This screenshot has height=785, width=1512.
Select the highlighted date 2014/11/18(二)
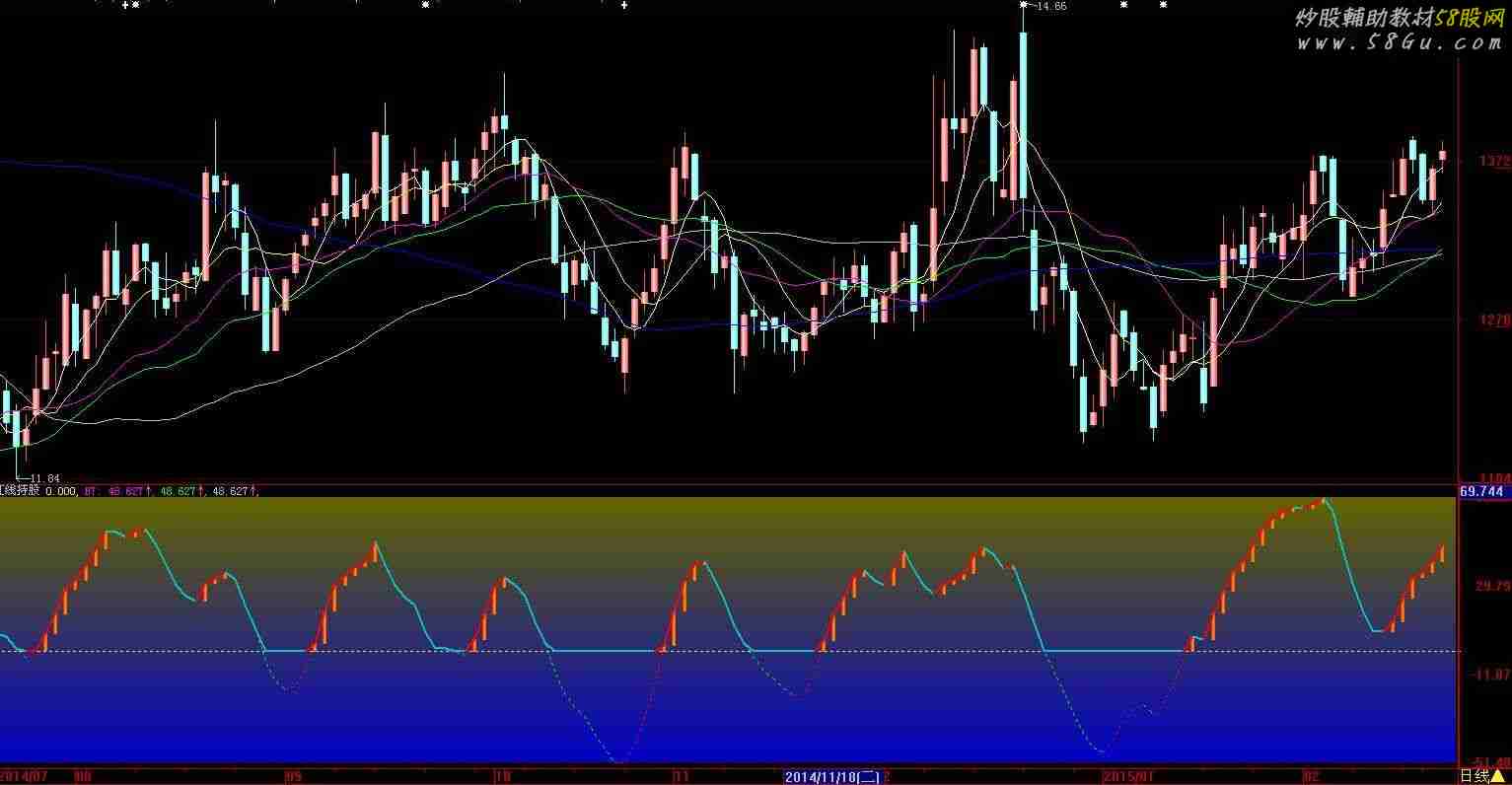coord(832,777)
